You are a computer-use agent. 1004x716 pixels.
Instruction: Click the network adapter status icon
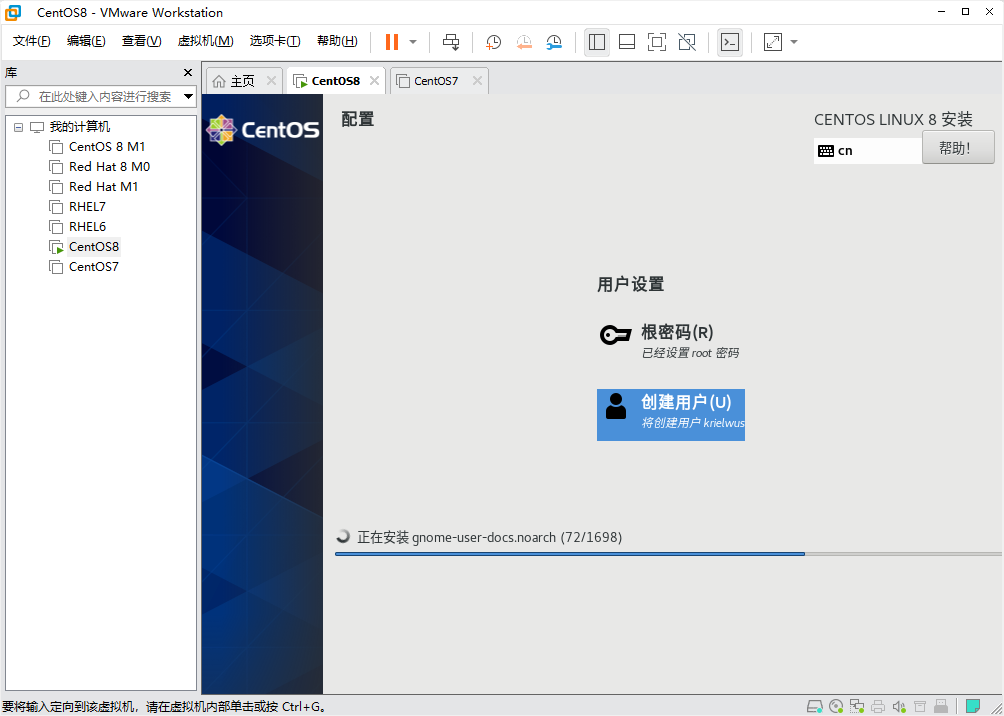point(857,706)
